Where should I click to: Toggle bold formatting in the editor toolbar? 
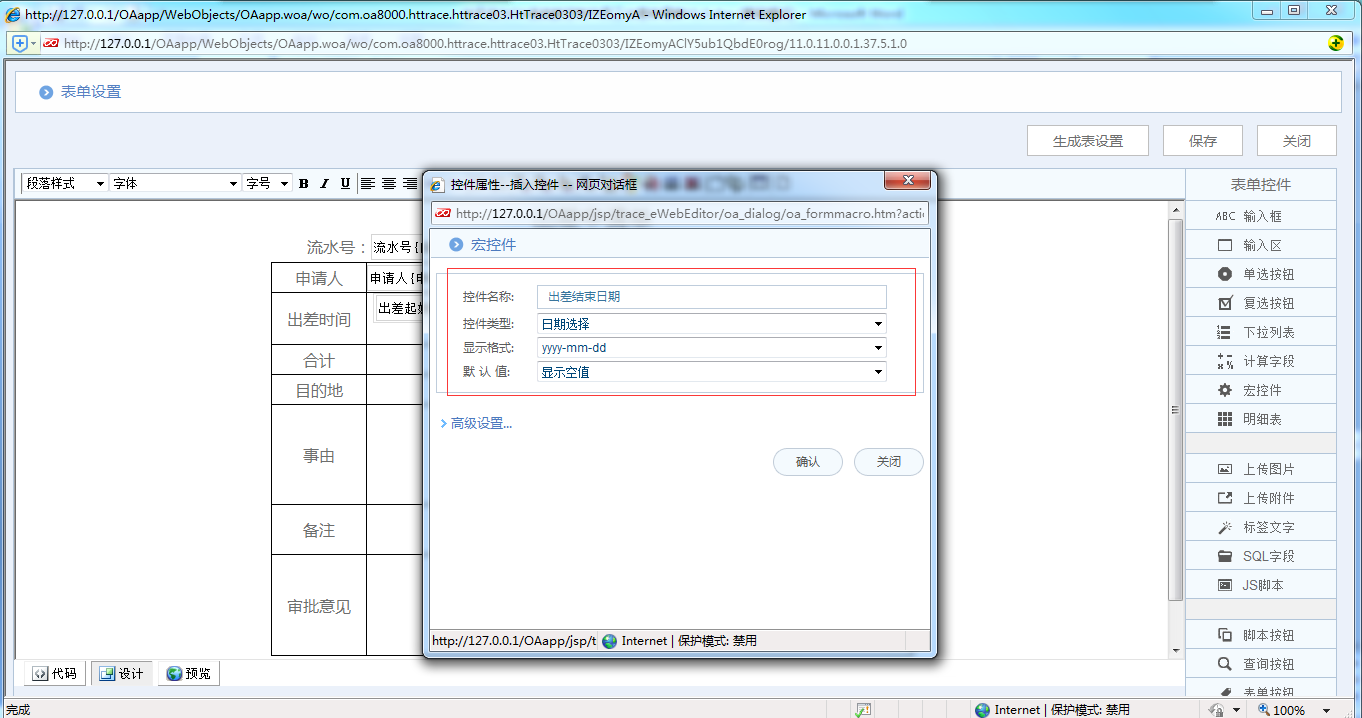tap(303, 183)
